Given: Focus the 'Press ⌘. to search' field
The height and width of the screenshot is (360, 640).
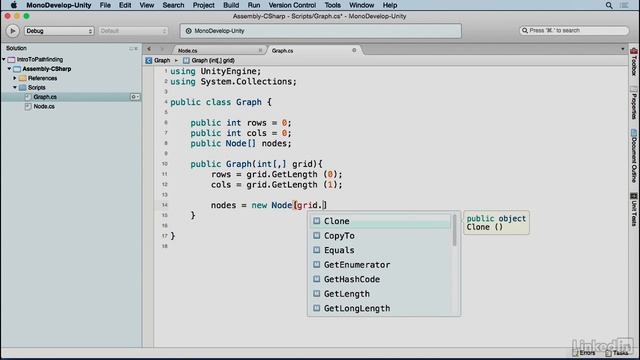Looking at the screenshot, I should click(x=573, y=31).
